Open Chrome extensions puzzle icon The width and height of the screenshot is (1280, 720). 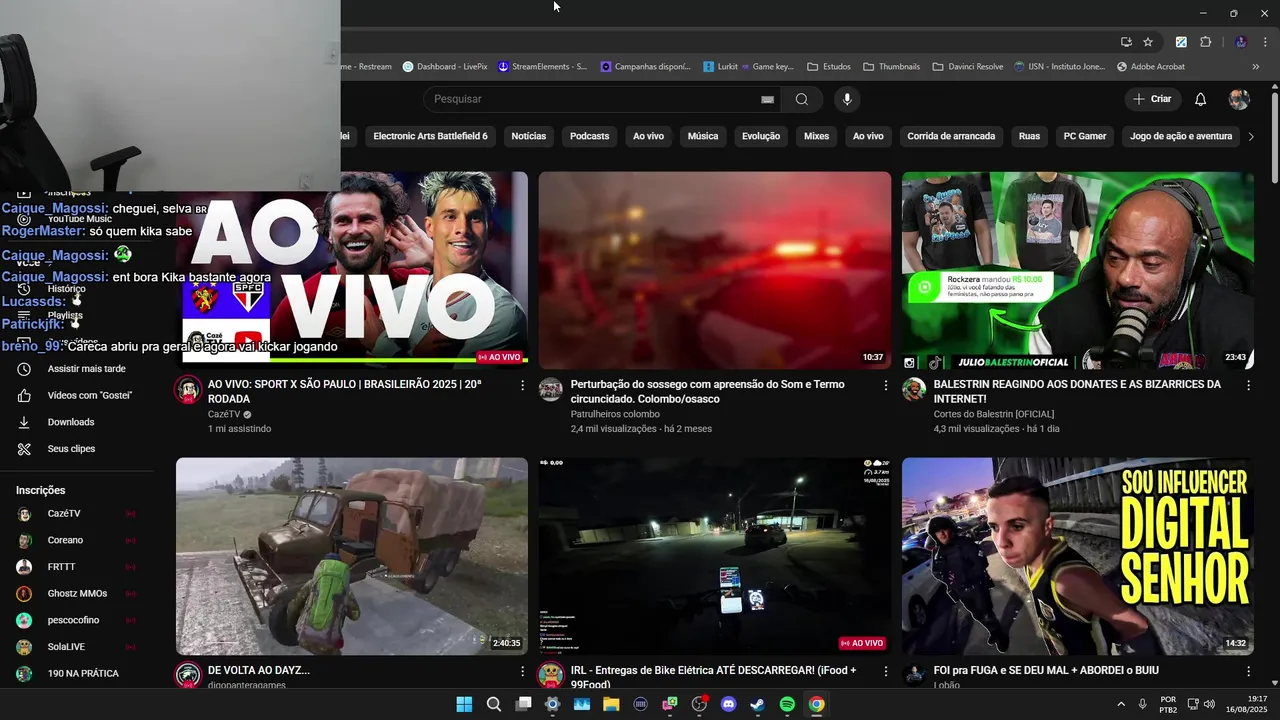click(1205, 42)
